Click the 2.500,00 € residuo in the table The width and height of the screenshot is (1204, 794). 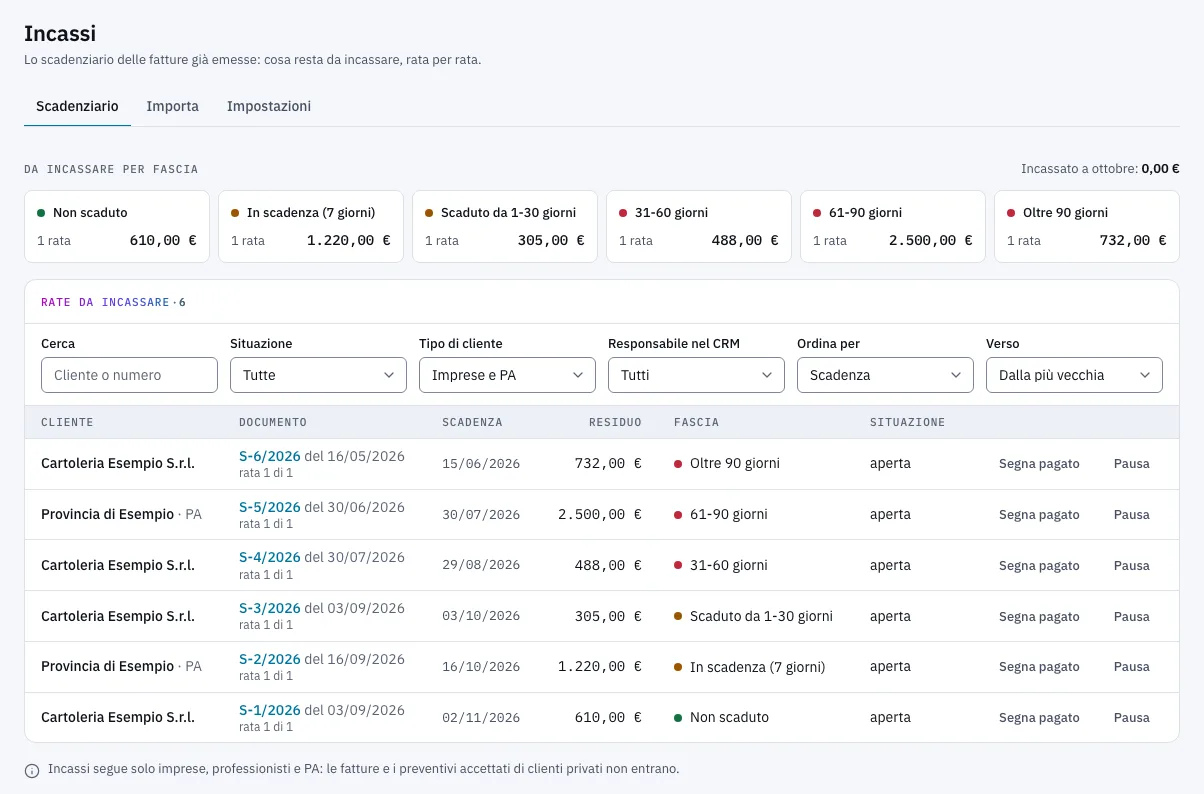pyautogui.click(x=600, y=515)
